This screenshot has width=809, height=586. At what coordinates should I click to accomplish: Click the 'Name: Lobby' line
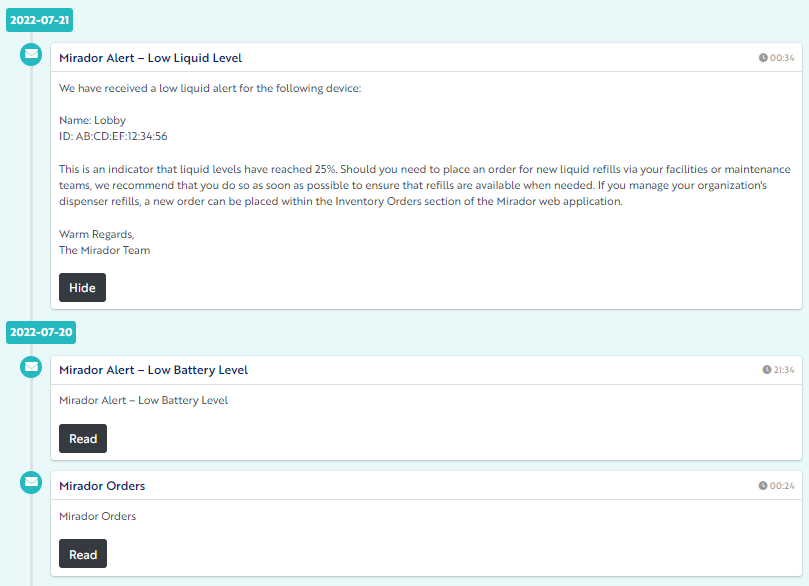pyautogui.click(x=92, y=121)
